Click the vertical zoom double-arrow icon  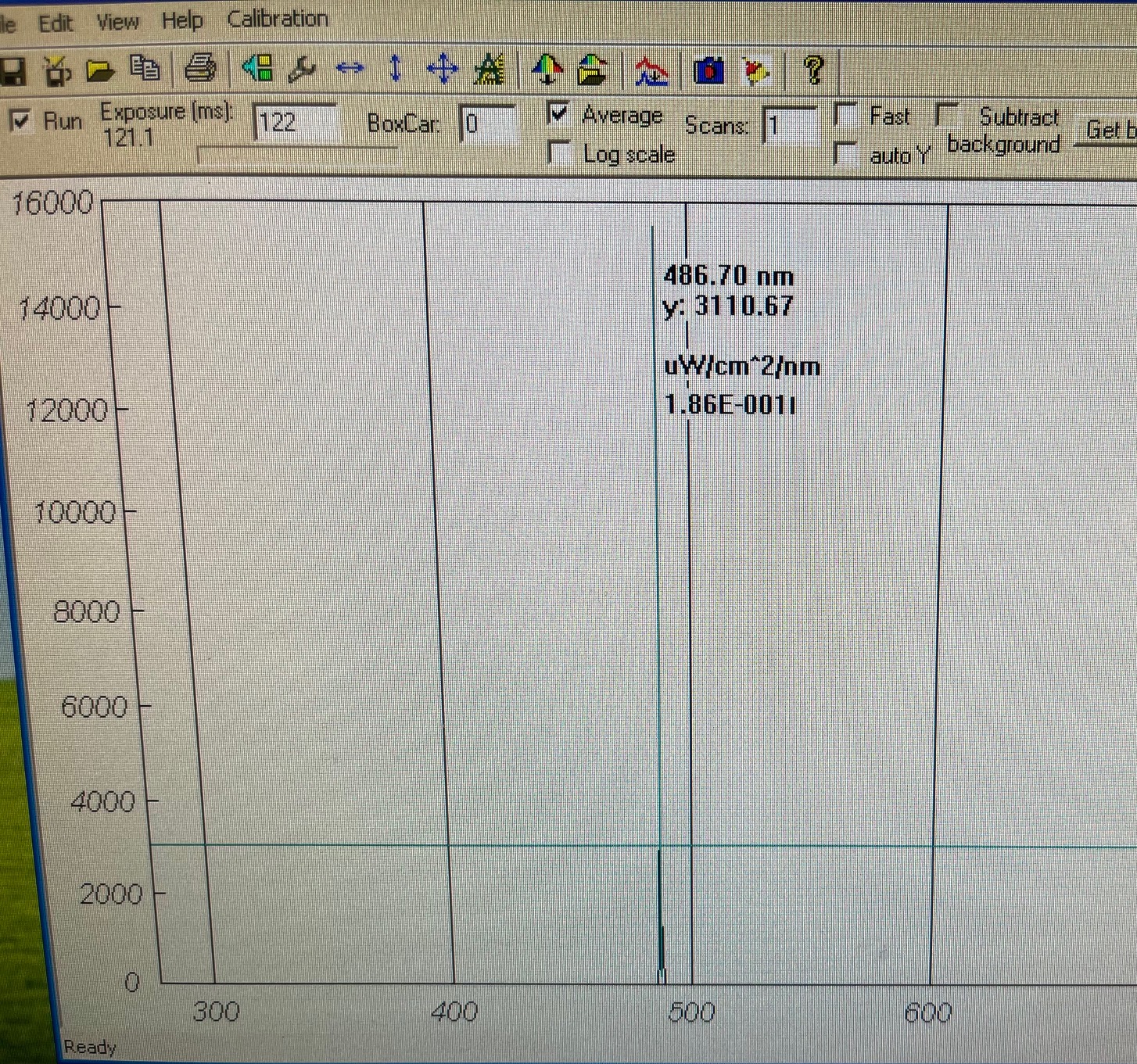(x=396, y=69)
